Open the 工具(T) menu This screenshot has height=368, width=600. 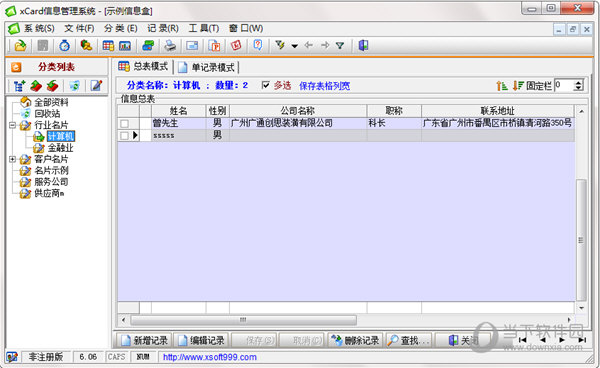[x=204, y=28]
